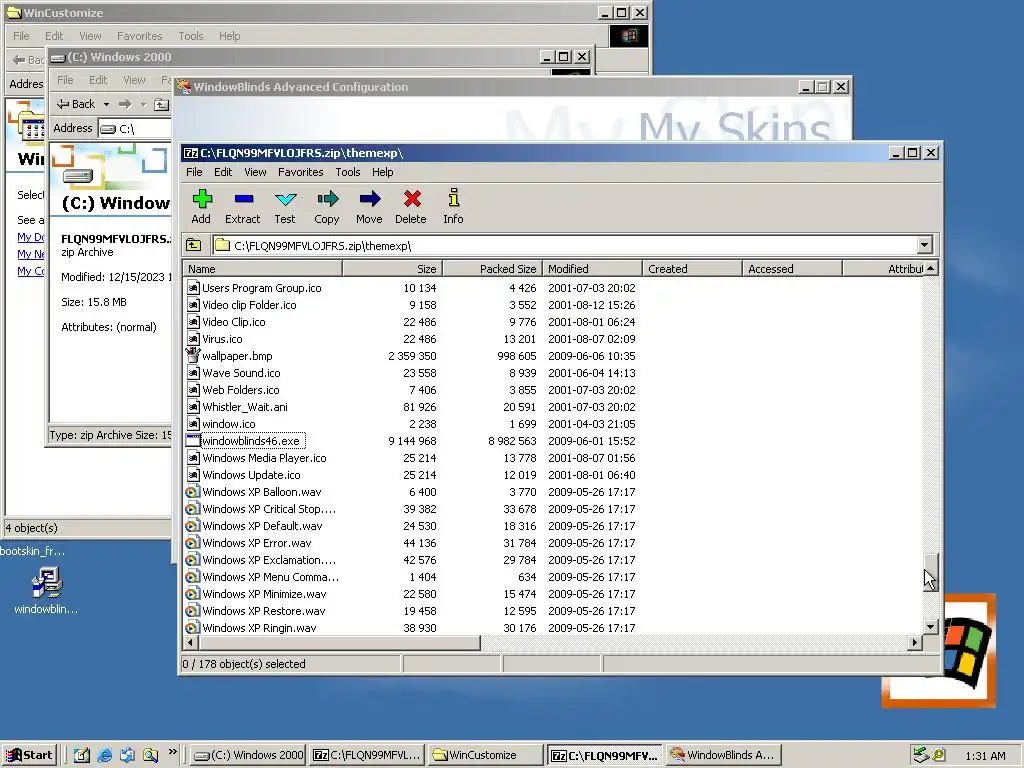Click the Internet Explorer quick launch icon
Viewport: 1024px width, 768px height.
(x=104, y=755)
